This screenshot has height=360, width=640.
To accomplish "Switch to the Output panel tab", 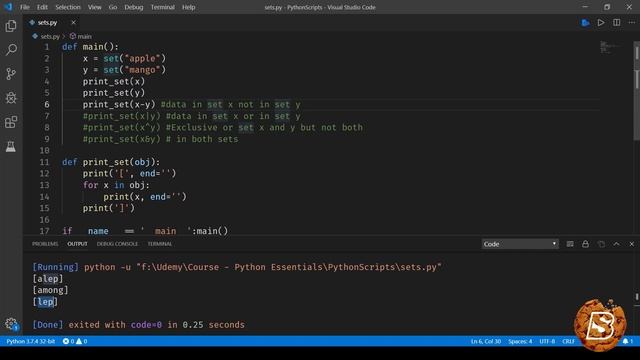I will [77, 244].
